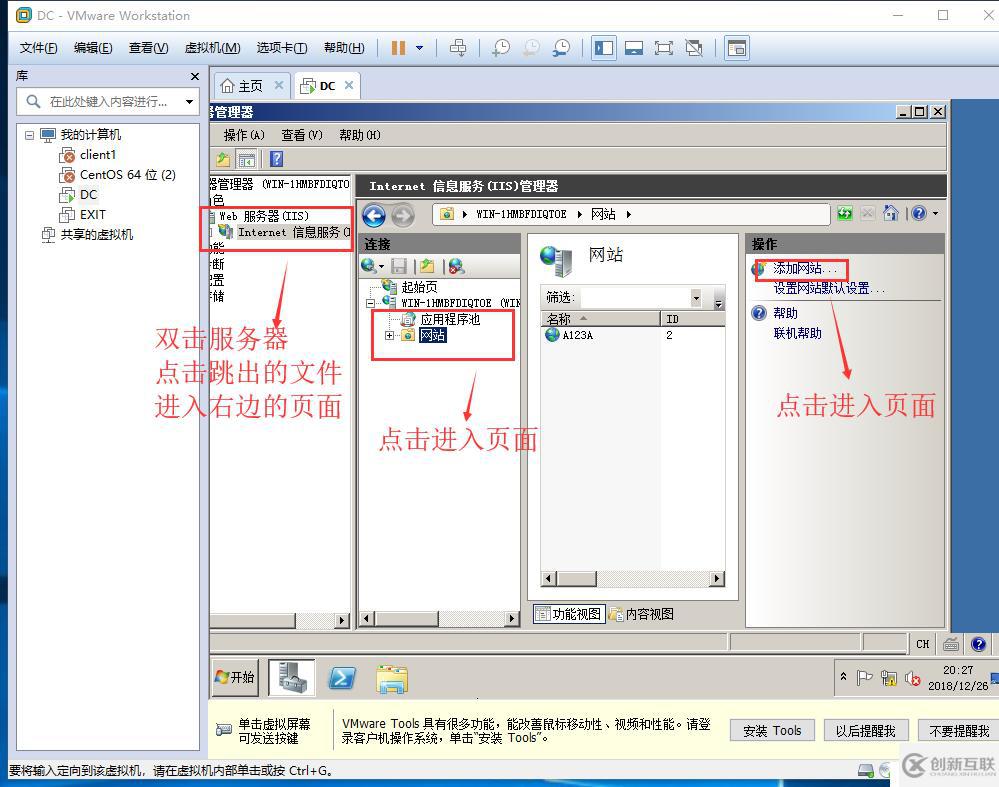Open the 筛选 filter combo box
This screenshot has width=999, height=787.
coord(642,298)
